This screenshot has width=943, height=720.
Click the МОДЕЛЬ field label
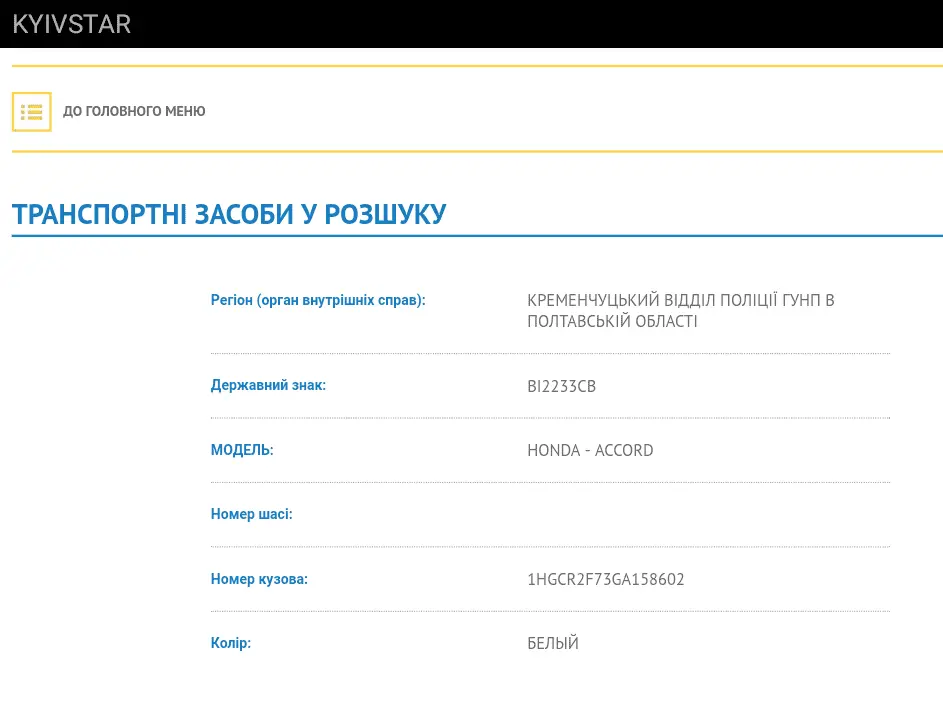pos(242,450)
